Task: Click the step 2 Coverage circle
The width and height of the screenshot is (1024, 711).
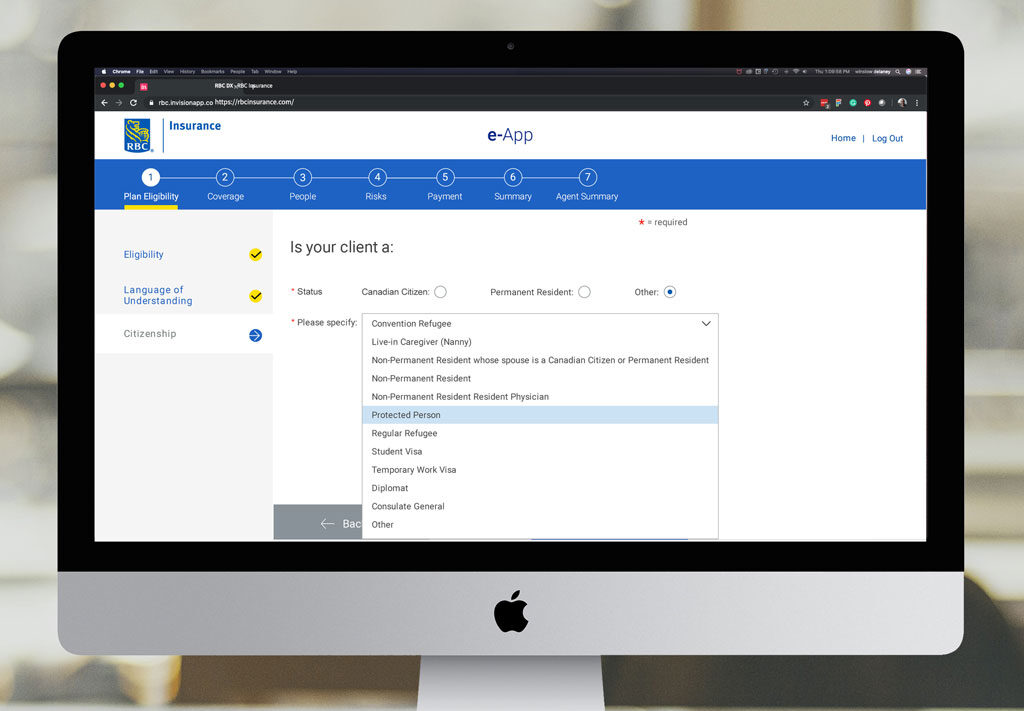Action: (225, 178)
